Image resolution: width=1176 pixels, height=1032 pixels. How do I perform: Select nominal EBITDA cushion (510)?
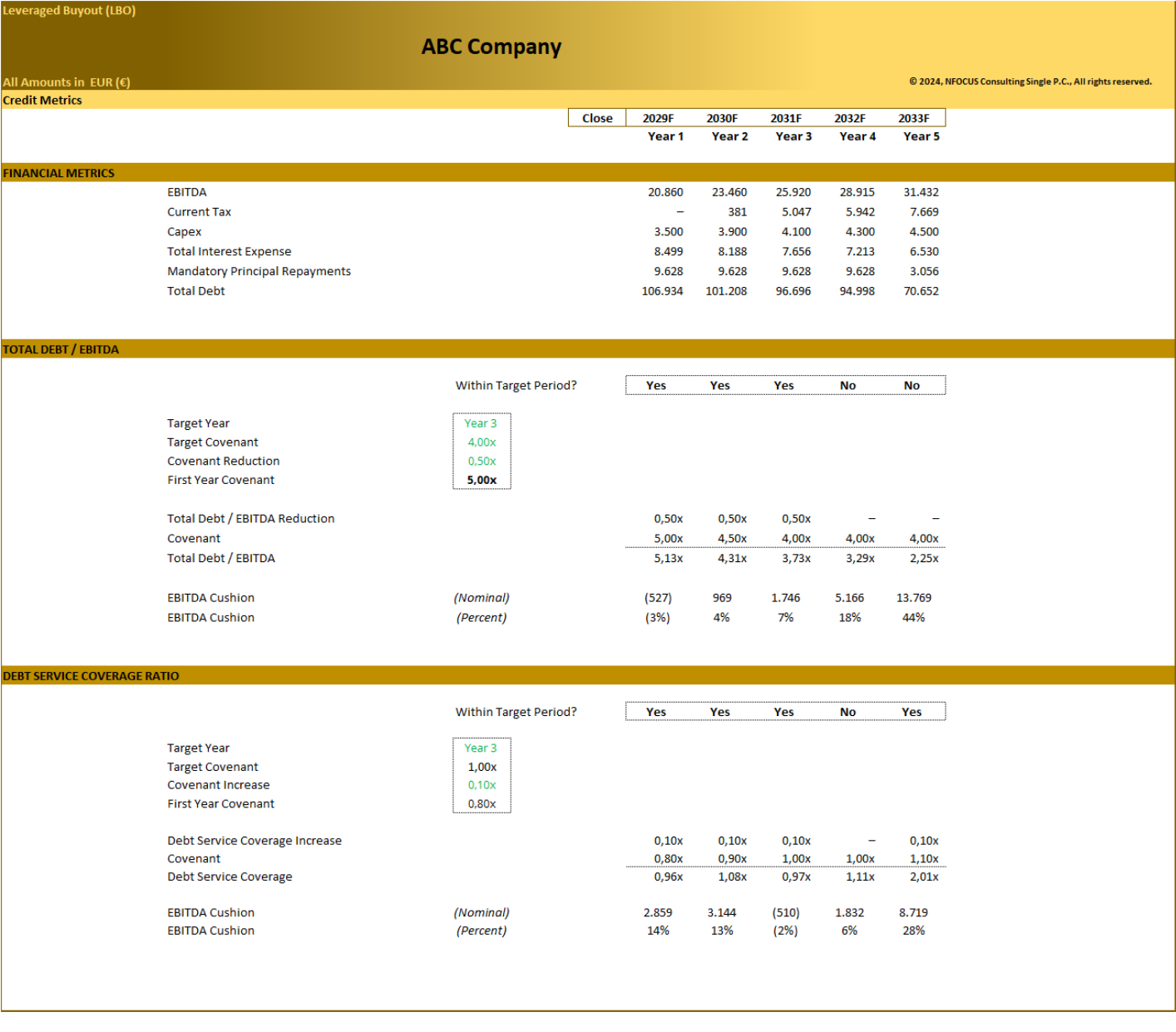click(786, 912)
